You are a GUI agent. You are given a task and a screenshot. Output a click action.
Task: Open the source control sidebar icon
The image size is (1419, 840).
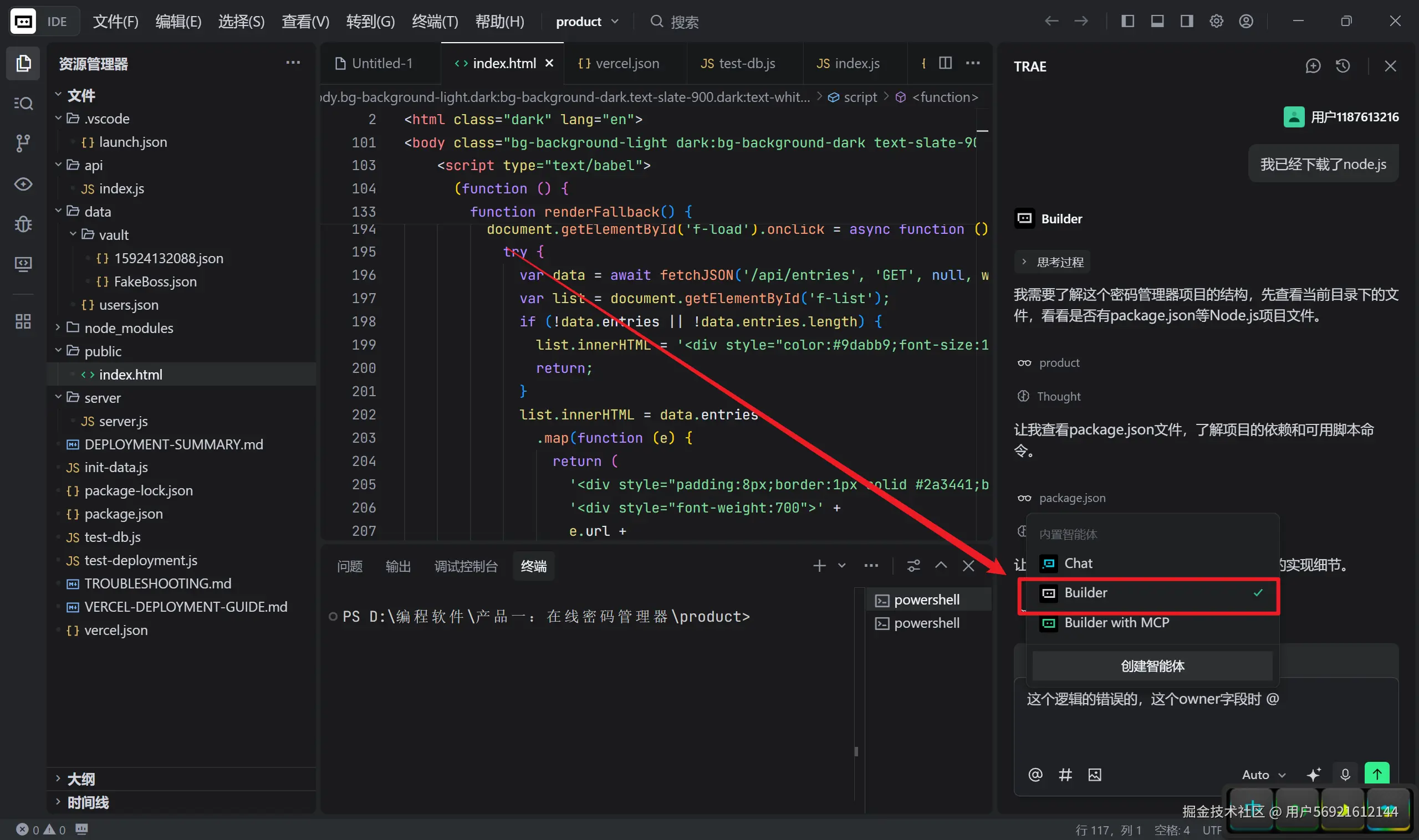[23, 143]
